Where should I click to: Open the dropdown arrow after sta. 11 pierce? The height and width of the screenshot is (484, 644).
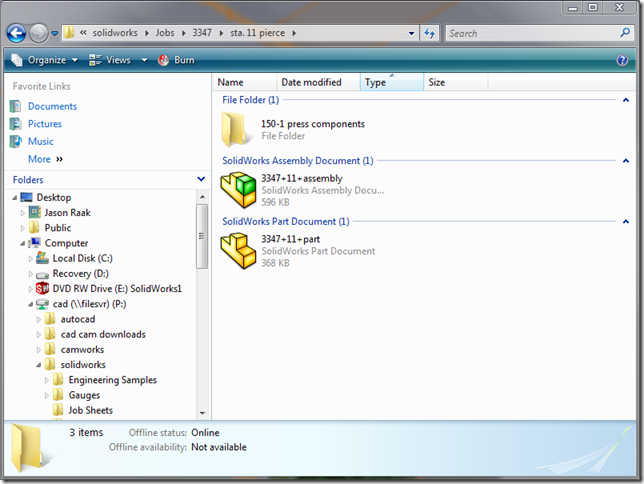(294, 33)
